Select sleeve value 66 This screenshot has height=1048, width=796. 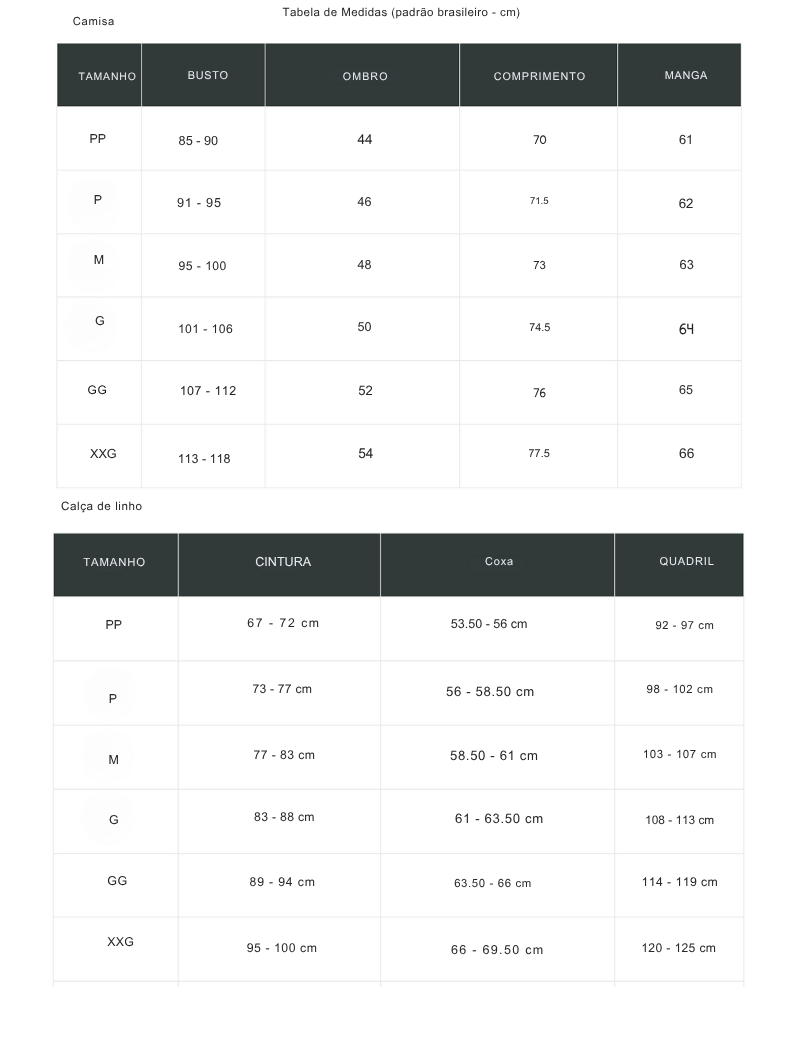686,454
